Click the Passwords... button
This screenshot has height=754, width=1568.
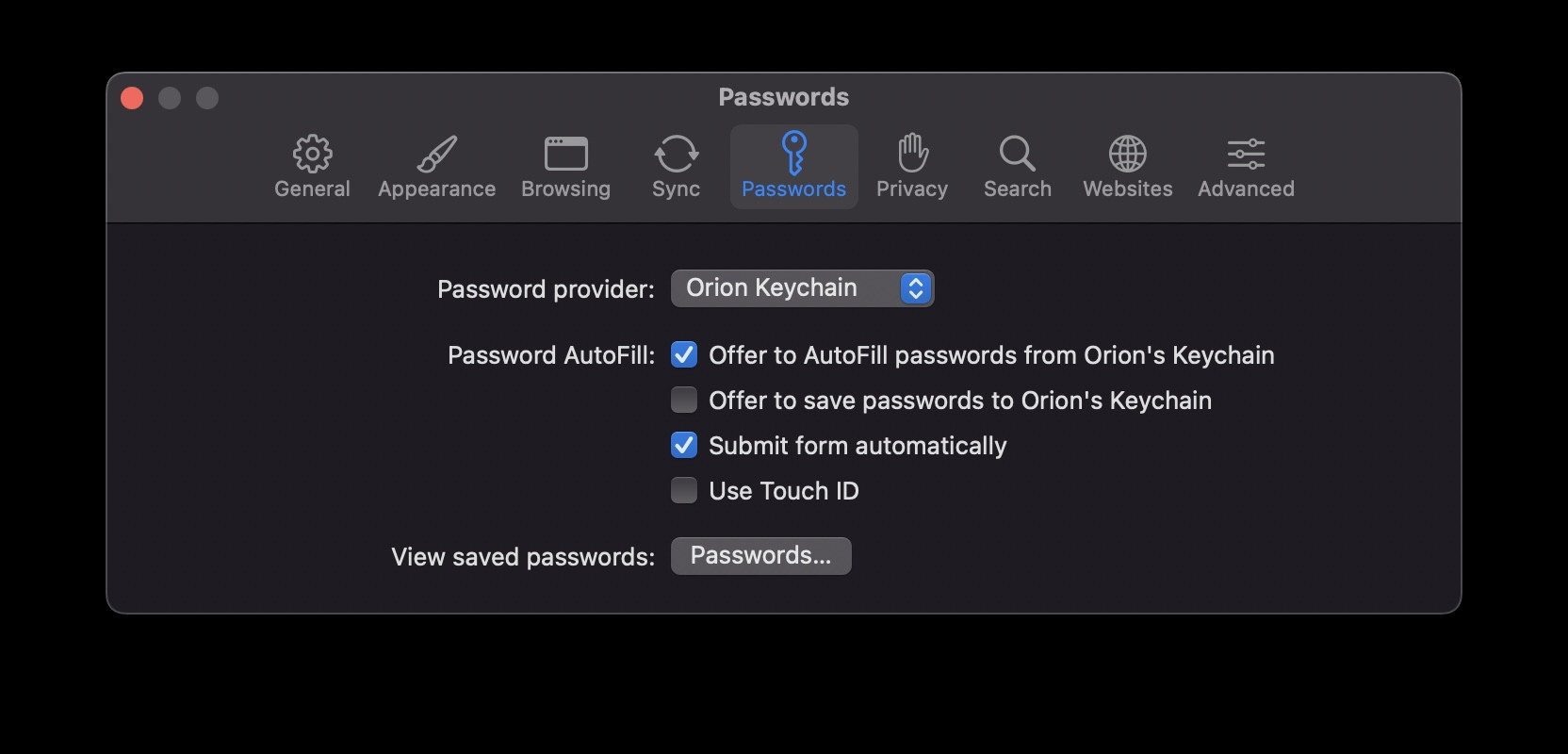click(x=760, y=556)
